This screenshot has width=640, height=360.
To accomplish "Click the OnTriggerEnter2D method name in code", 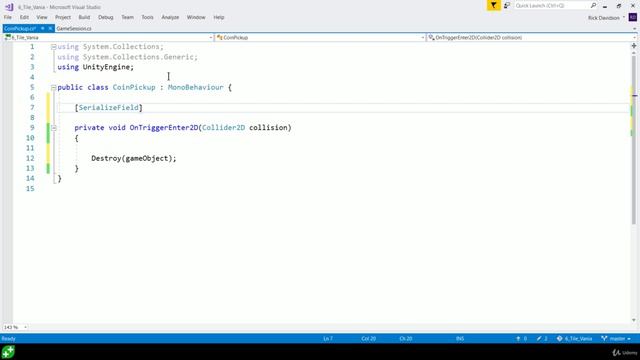I will click(164, 128).
